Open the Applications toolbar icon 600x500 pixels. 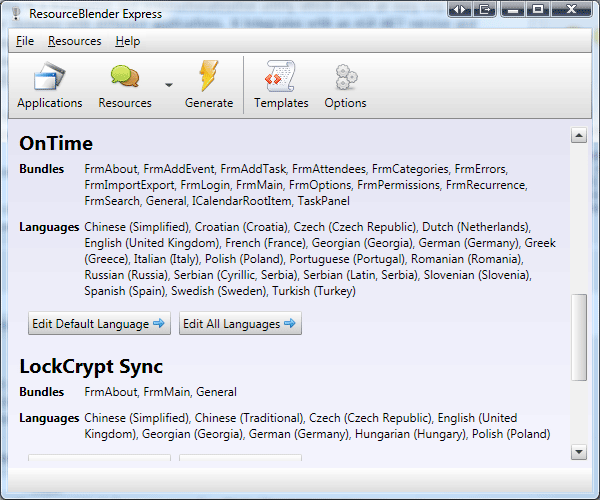[x=49, y=85]
